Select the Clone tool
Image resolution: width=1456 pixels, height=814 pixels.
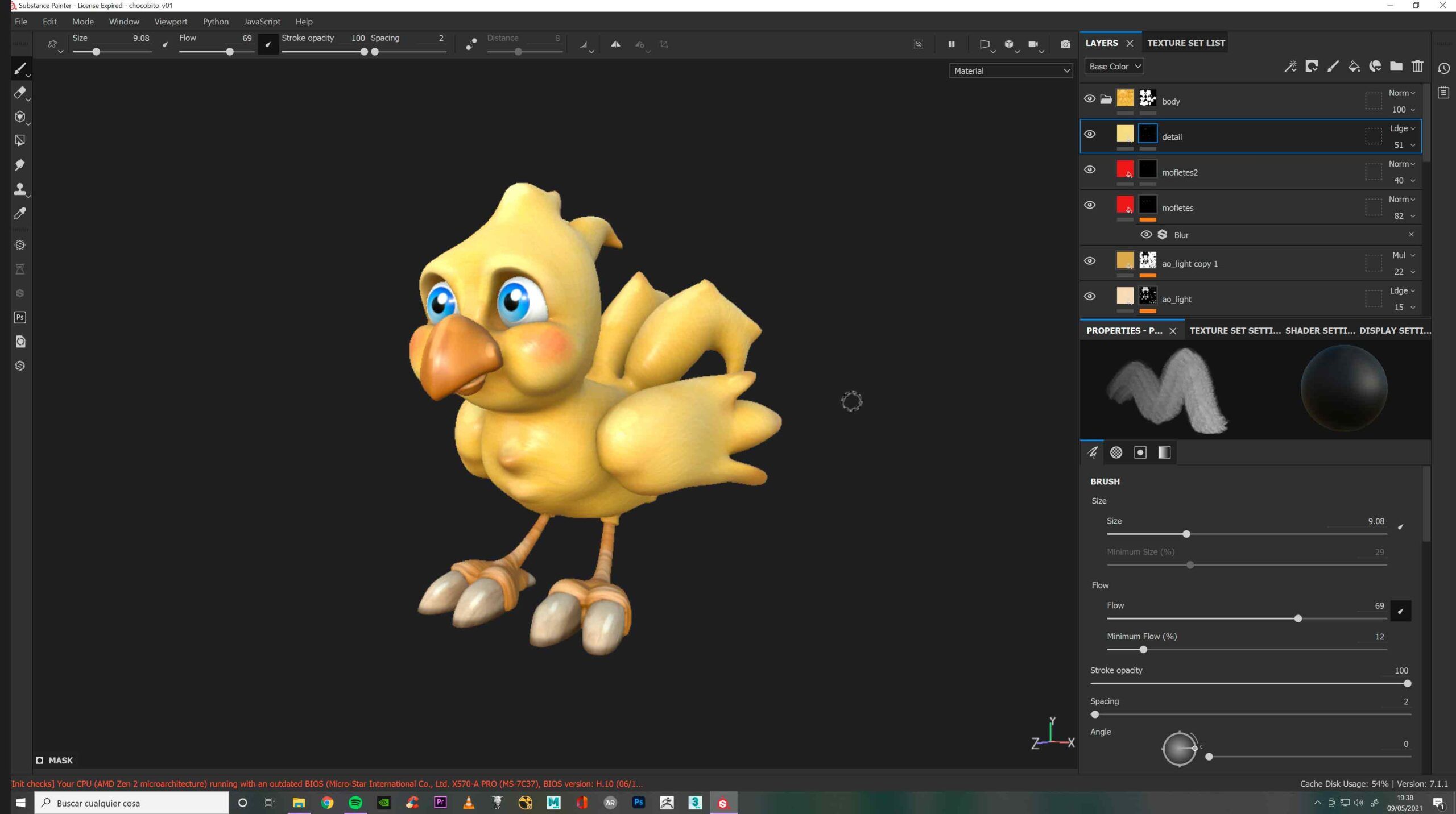tap(20, 189)
